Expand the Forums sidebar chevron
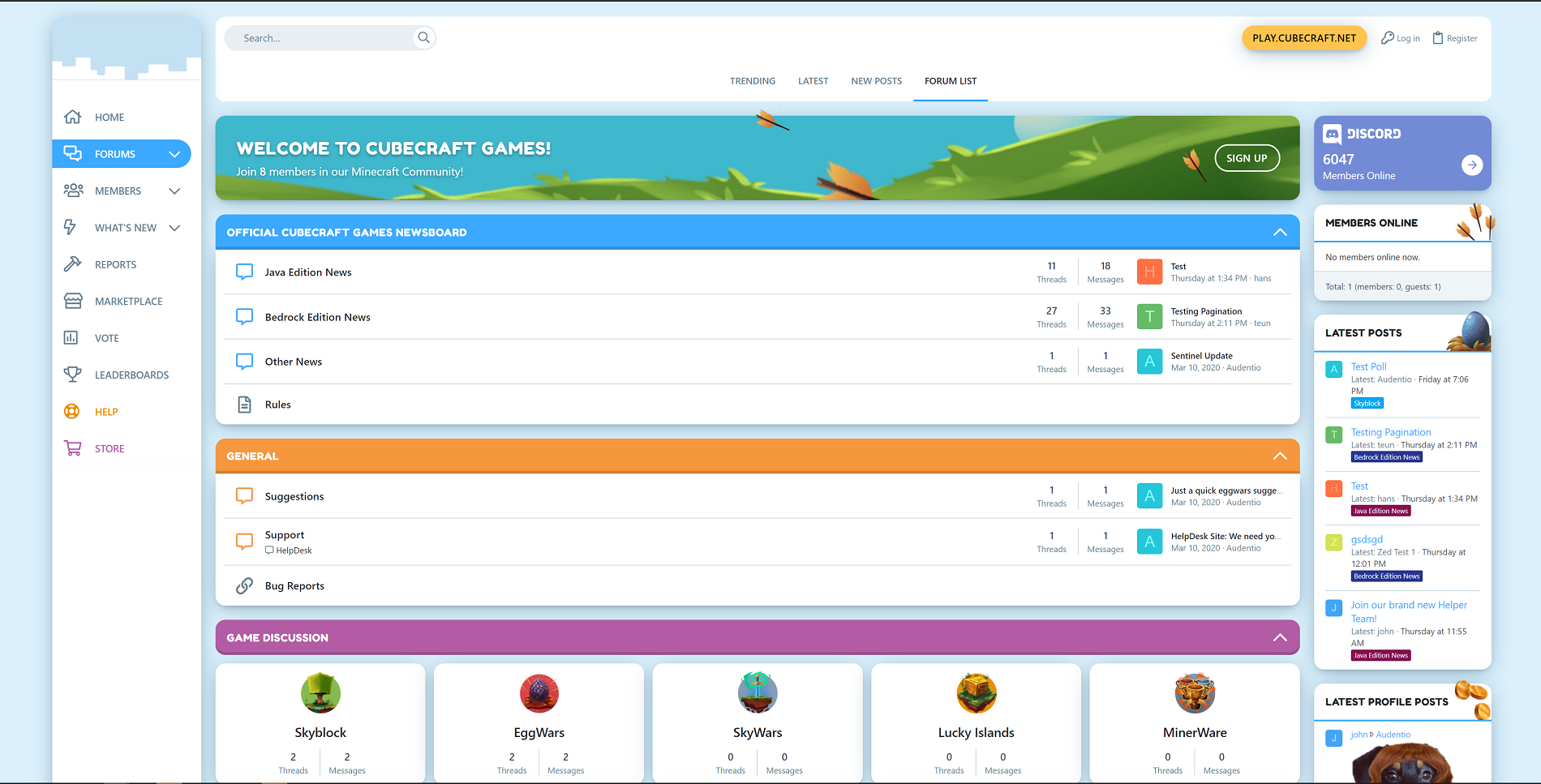This screenshot has width=1541, height=784. [174, 154]
